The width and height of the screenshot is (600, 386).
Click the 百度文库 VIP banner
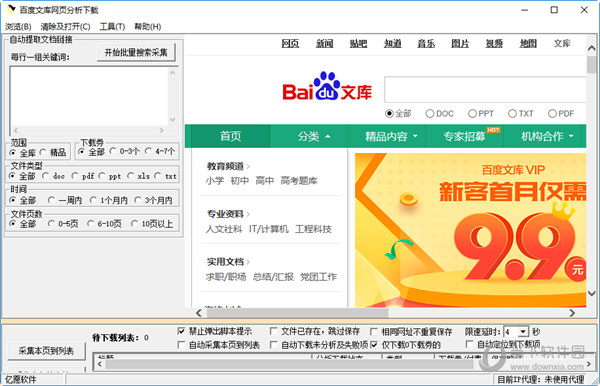tap(471, 230)
